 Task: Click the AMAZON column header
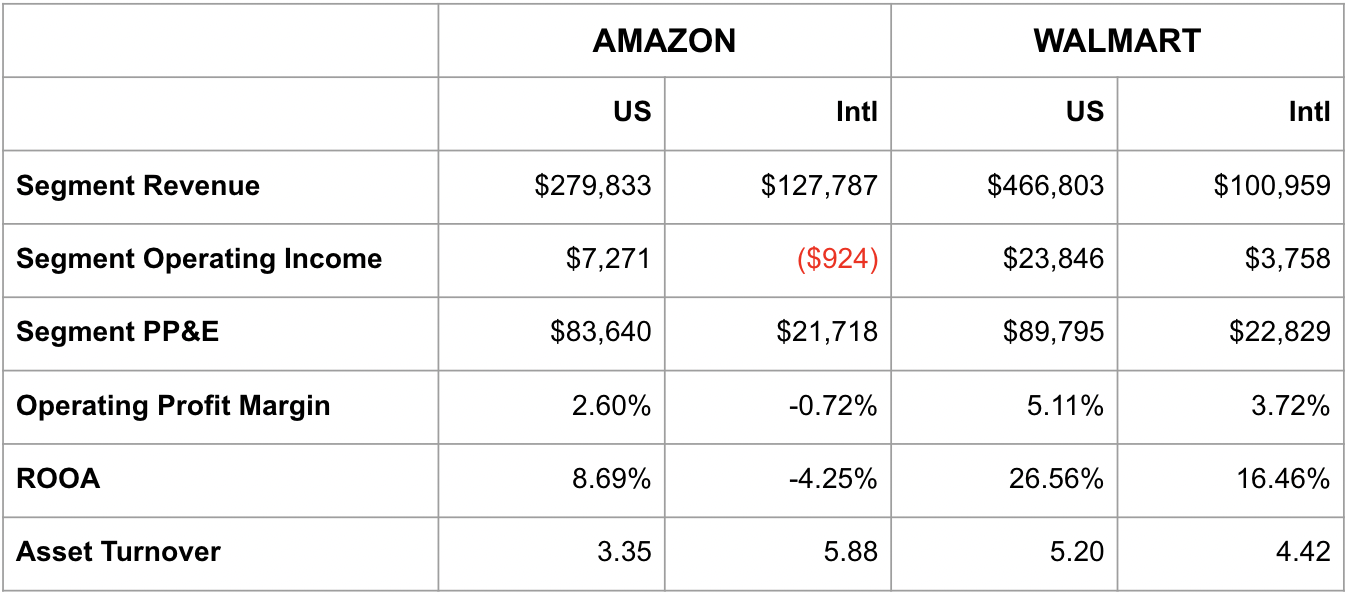[x=664, y=41]
